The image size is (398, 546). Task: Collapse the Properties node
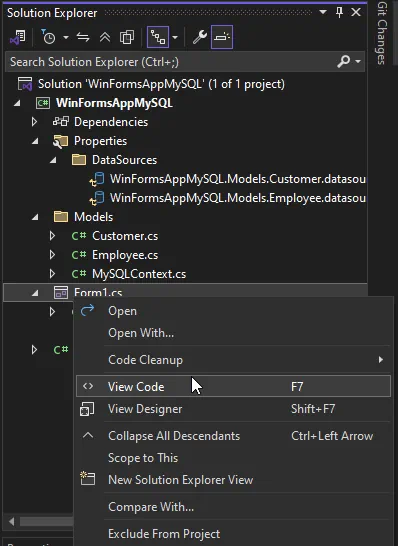35,141
